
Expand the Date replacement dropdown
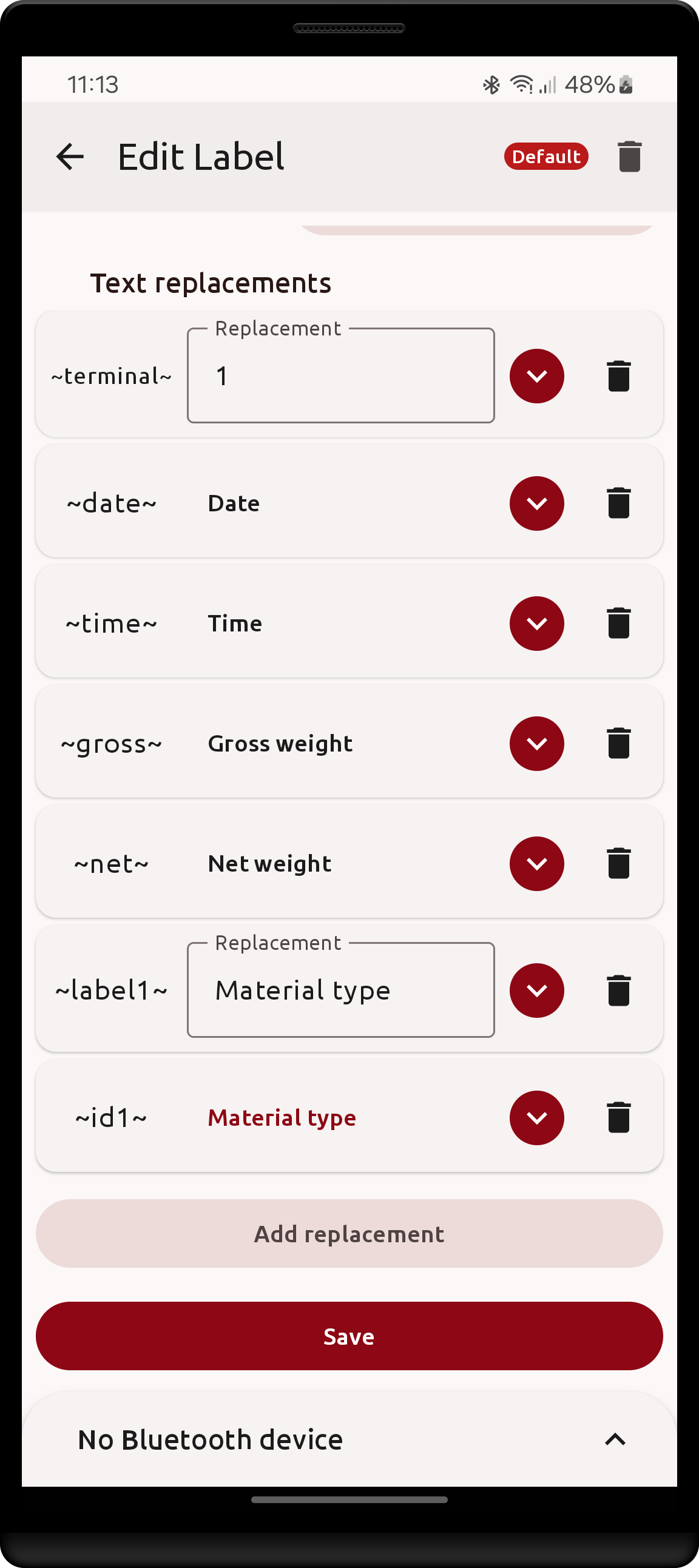click(x=536, y=503)
